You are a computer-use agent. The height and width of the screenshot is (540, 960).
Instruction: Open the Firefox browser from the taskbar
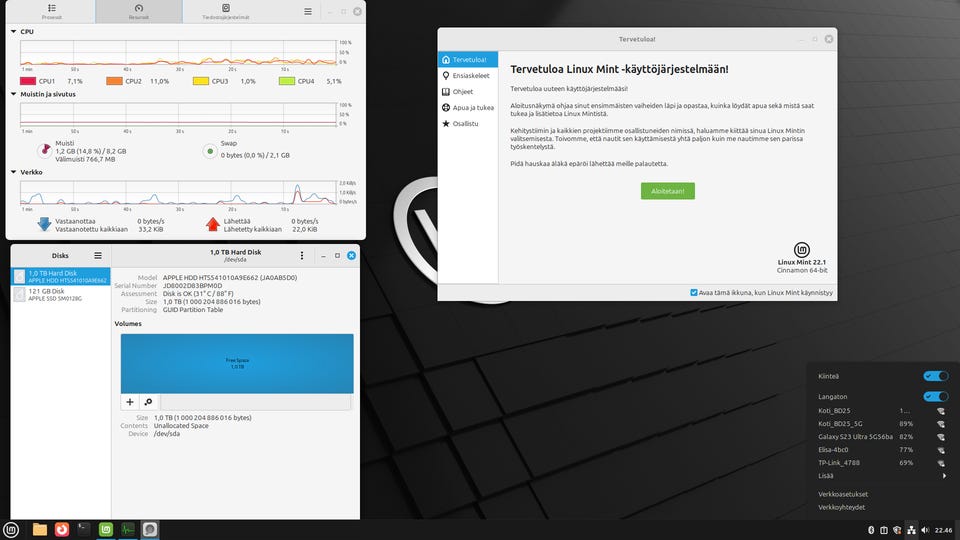coord(62,530)
